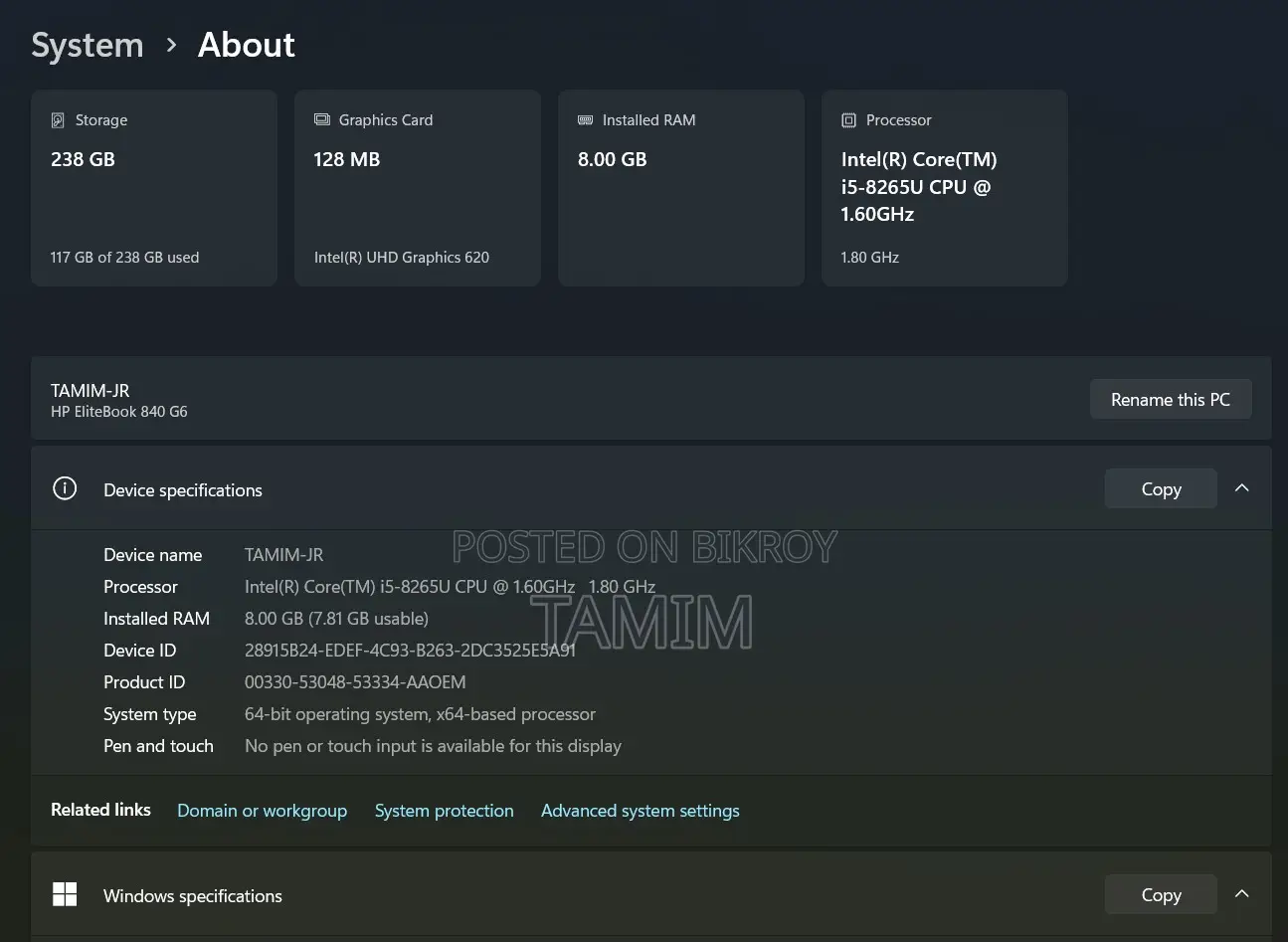This screenshot has height=942, width=1288.
Task: Click the device name value TAMIM-JR in specifications
Action: [x=283, y=555]
